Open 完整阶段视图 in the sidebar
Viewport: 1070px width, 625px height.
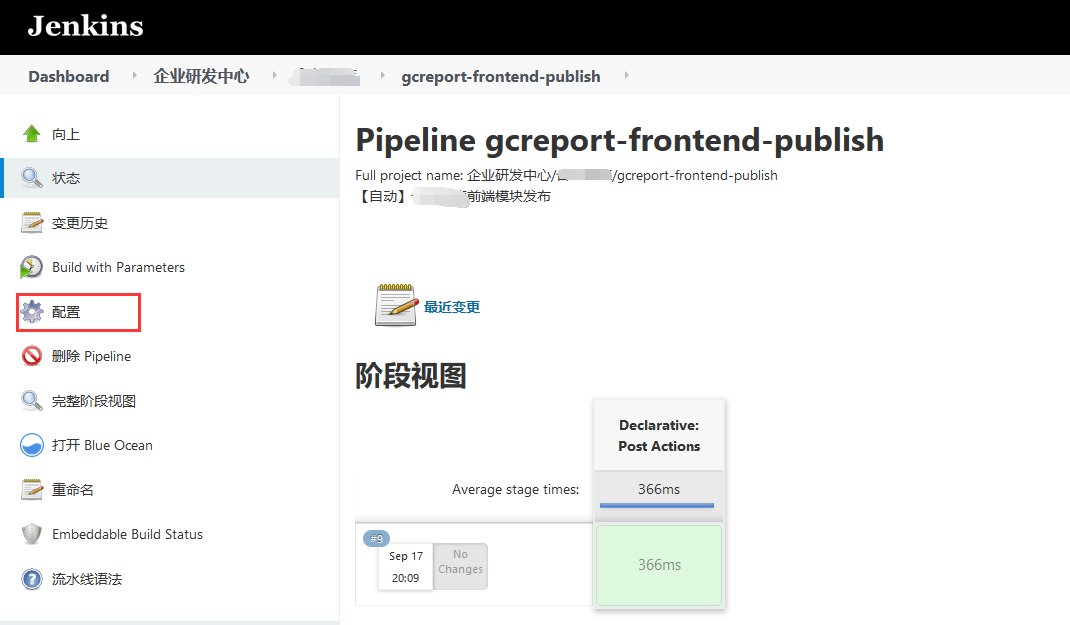pyautogui.click(x=93, y=401)
